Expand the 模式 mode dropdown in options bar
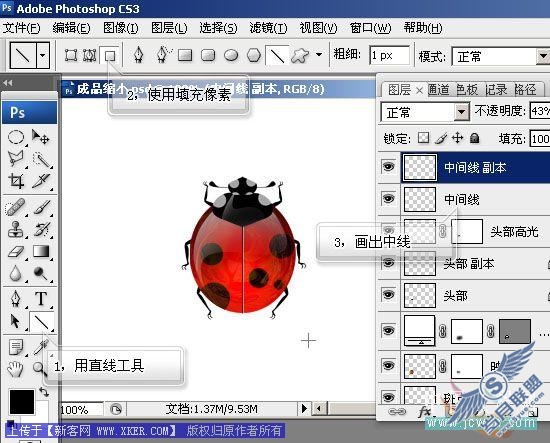550x443 pixels. (543, 56)
